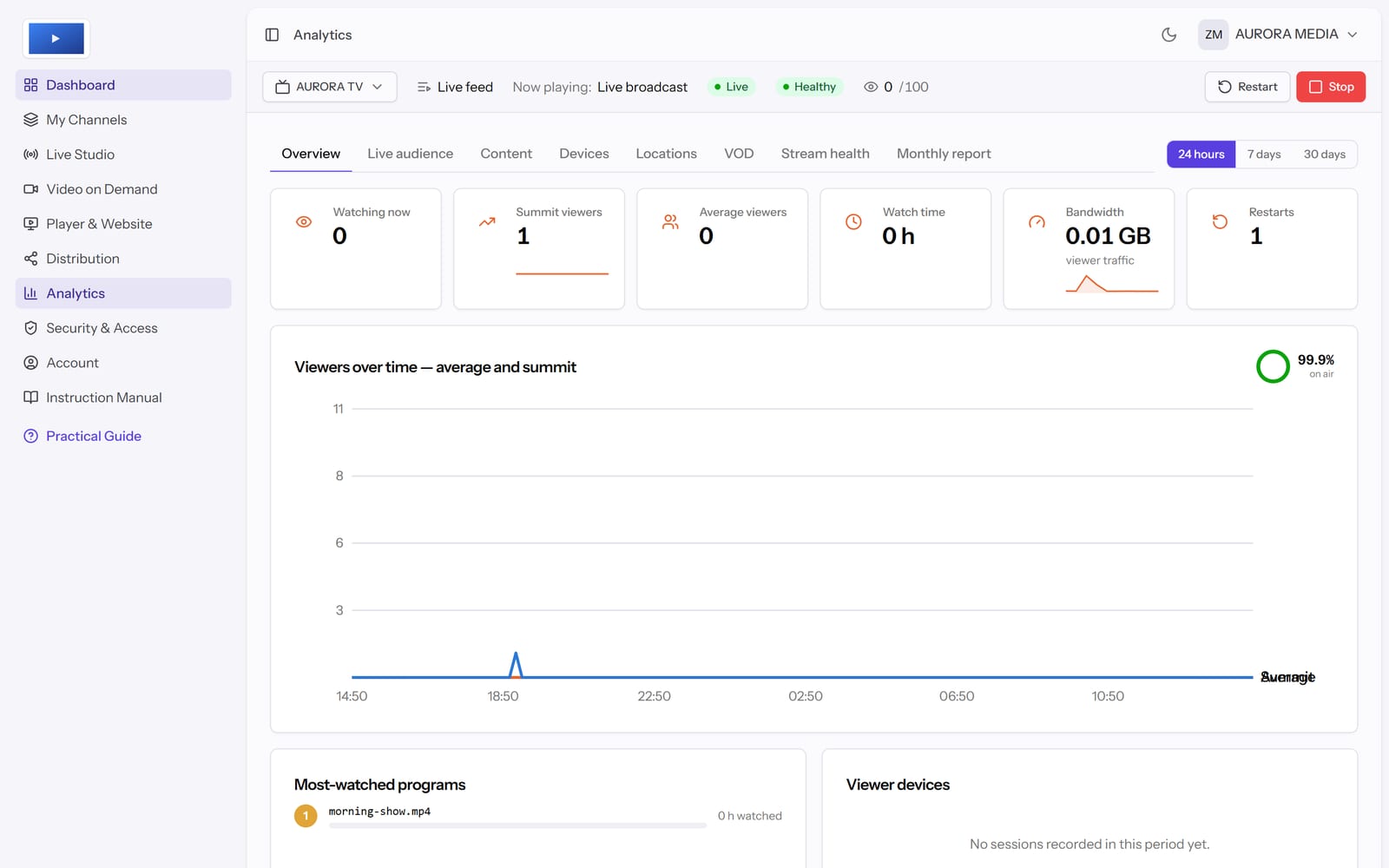Screen dimensions: 1389x868
Task: Click the viewer count eye icon in toolbar
Action: 871,87
